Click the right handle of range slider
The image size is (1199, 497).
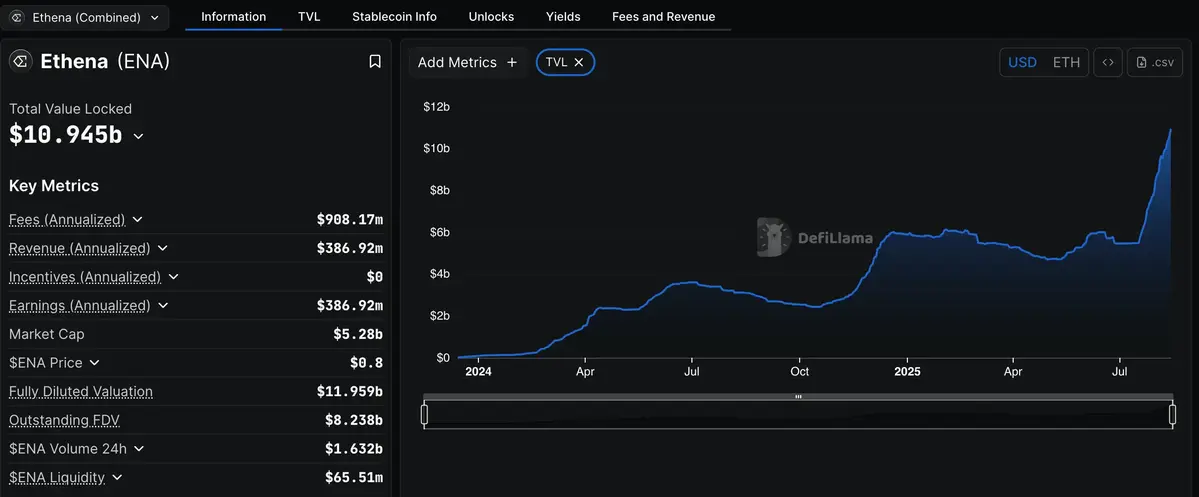coord(1172,413)
